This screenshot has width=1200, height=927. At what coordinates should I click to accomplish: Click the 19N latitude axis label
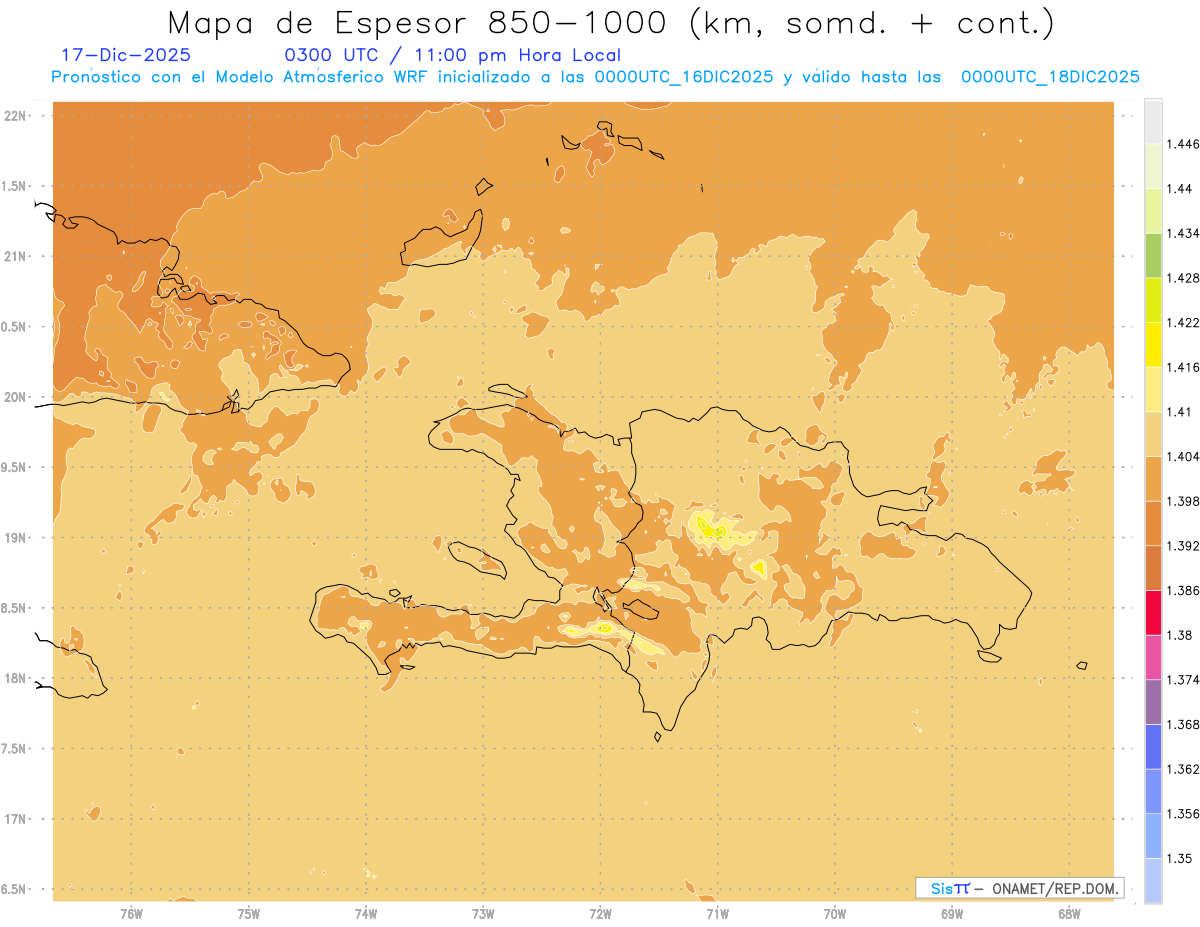tap(17, 538)
